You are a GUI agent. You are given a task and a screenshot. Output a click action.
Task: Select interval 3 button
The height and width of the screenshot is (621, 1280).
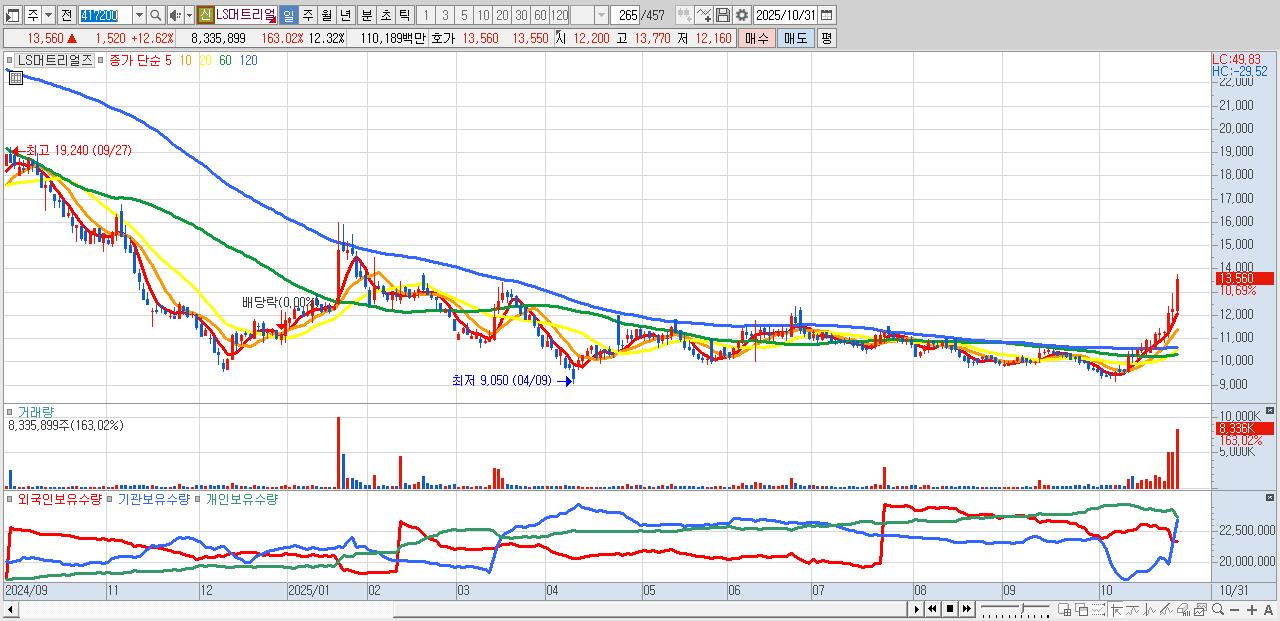[x=445, y=15]
